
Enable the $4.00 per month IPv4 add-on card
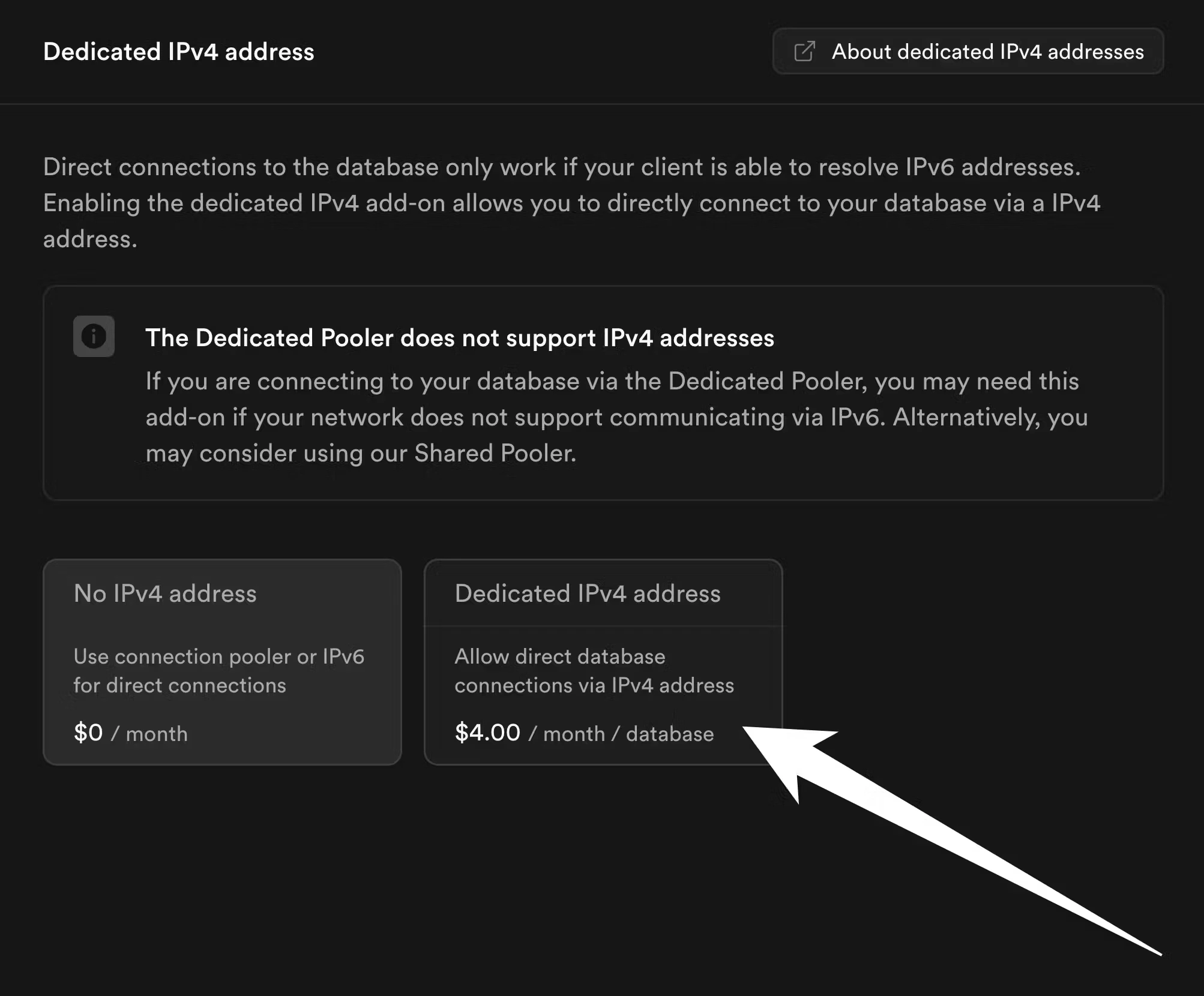(x=603, y=660)
